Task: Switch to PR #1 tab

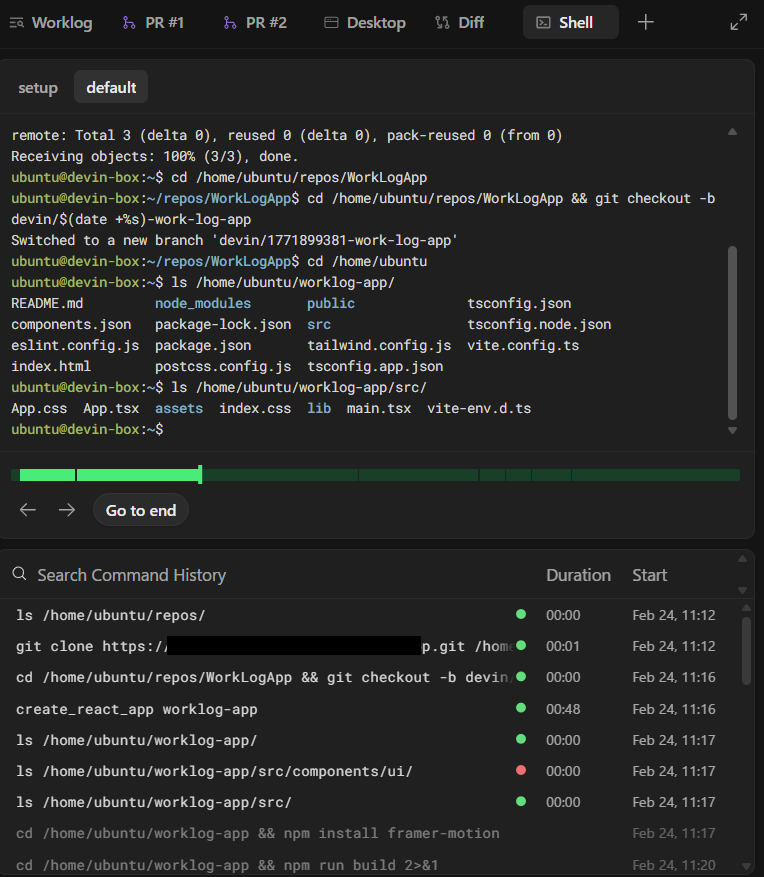Action: coord(153,22)
